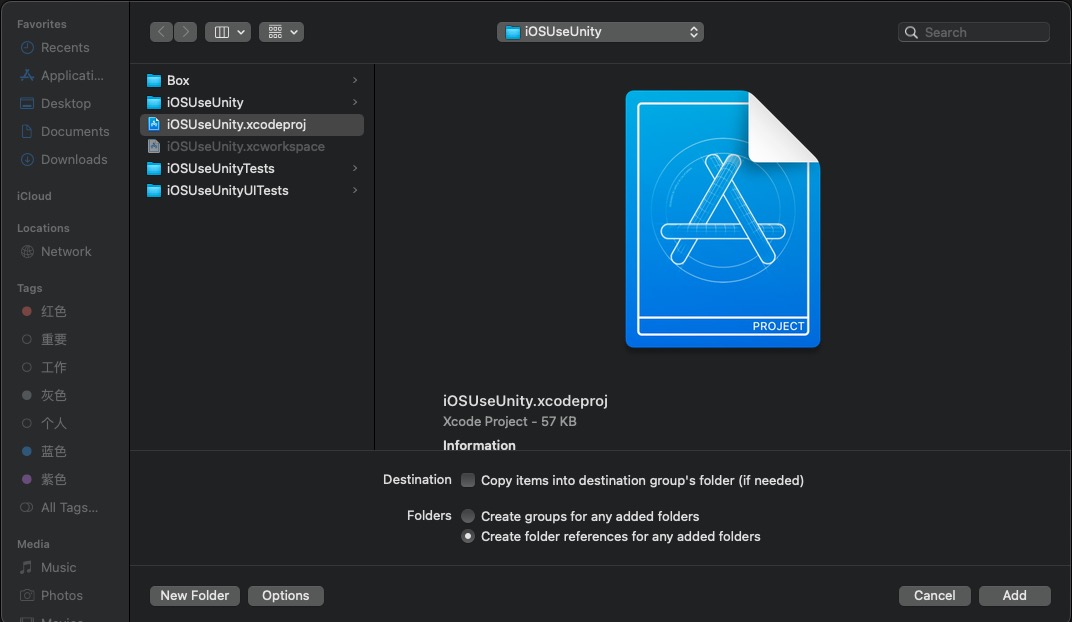Open the item grouping dropdown
The height and width of the screenshot is (622, 1072).
tap(281, 32)
